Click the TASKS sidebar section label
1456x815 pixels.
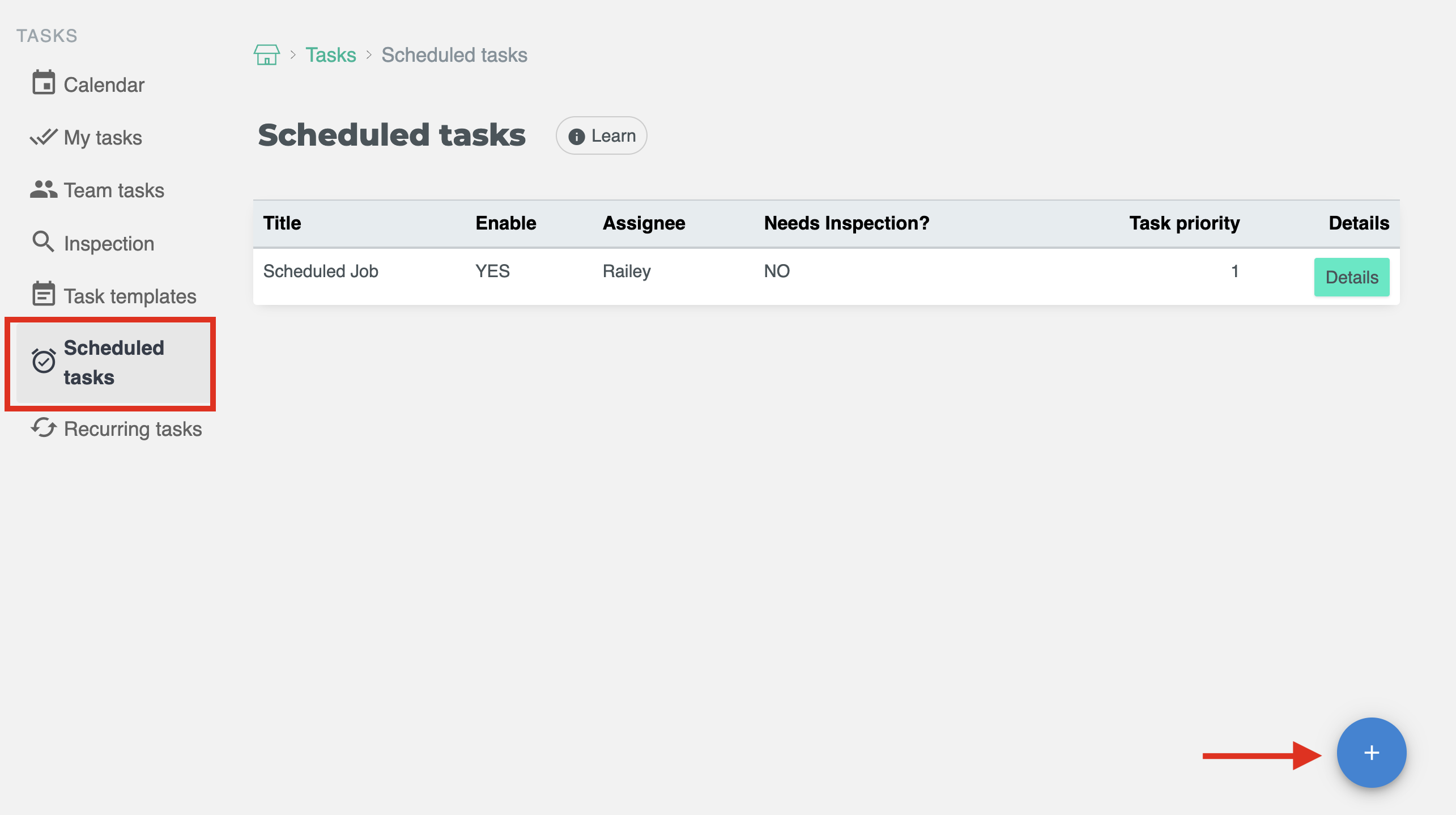click(47, 36)
